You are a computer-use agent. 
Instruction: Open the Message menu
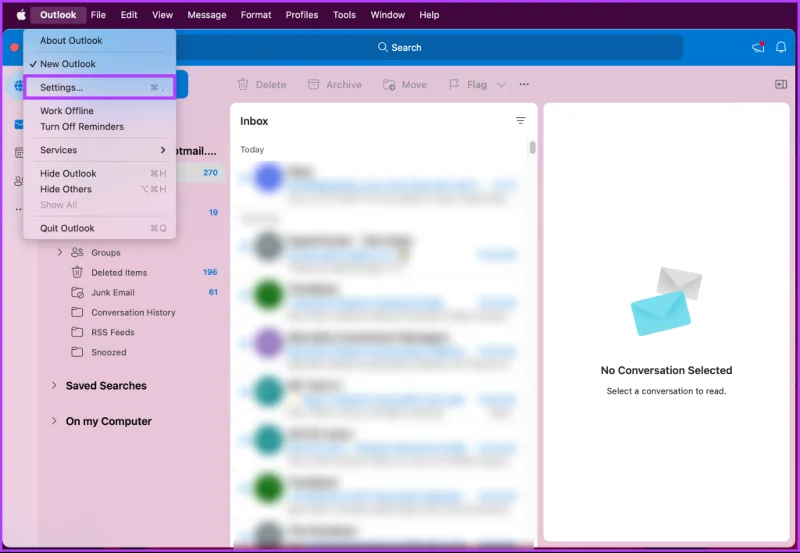tap(207, 15)
